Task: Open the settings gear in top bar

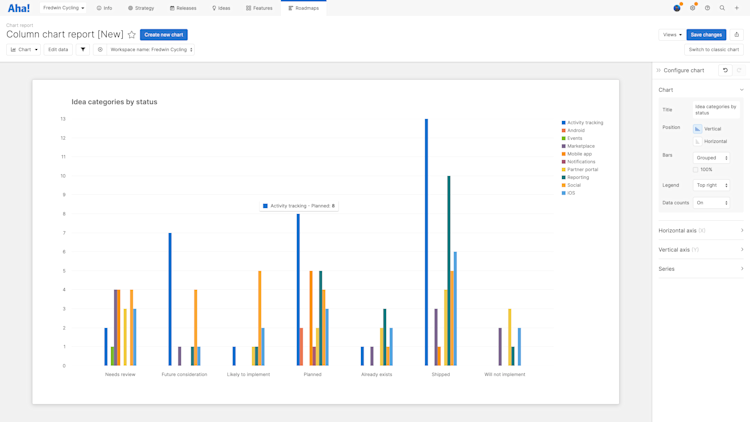Action: coord(692,8)
